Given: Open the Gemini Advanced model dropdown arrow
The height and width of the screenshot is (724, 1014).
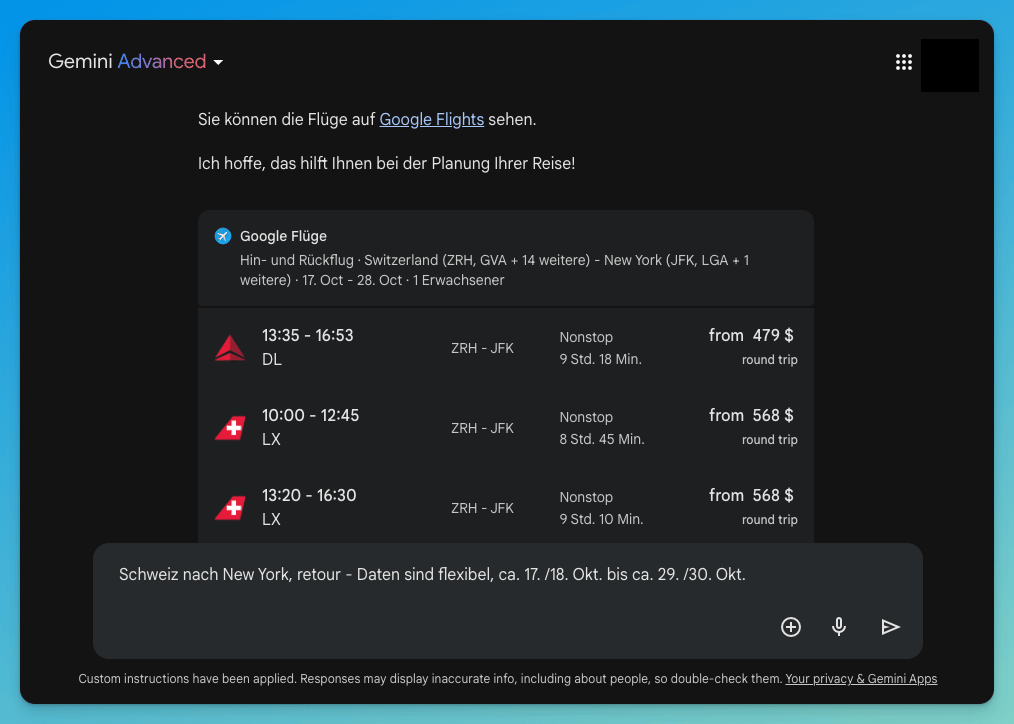Looking at the screenshot, I should 218,63.
